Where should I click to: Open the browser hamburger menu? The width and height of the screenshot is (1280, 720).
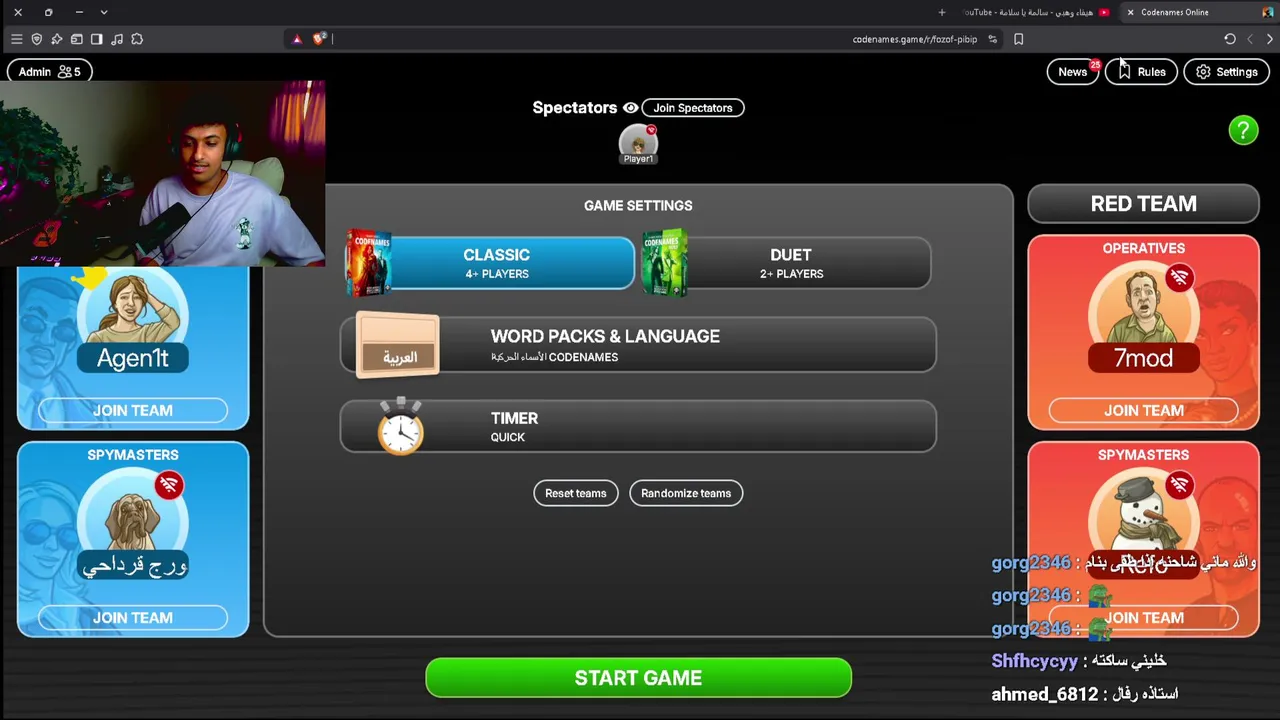click(17, 39)
